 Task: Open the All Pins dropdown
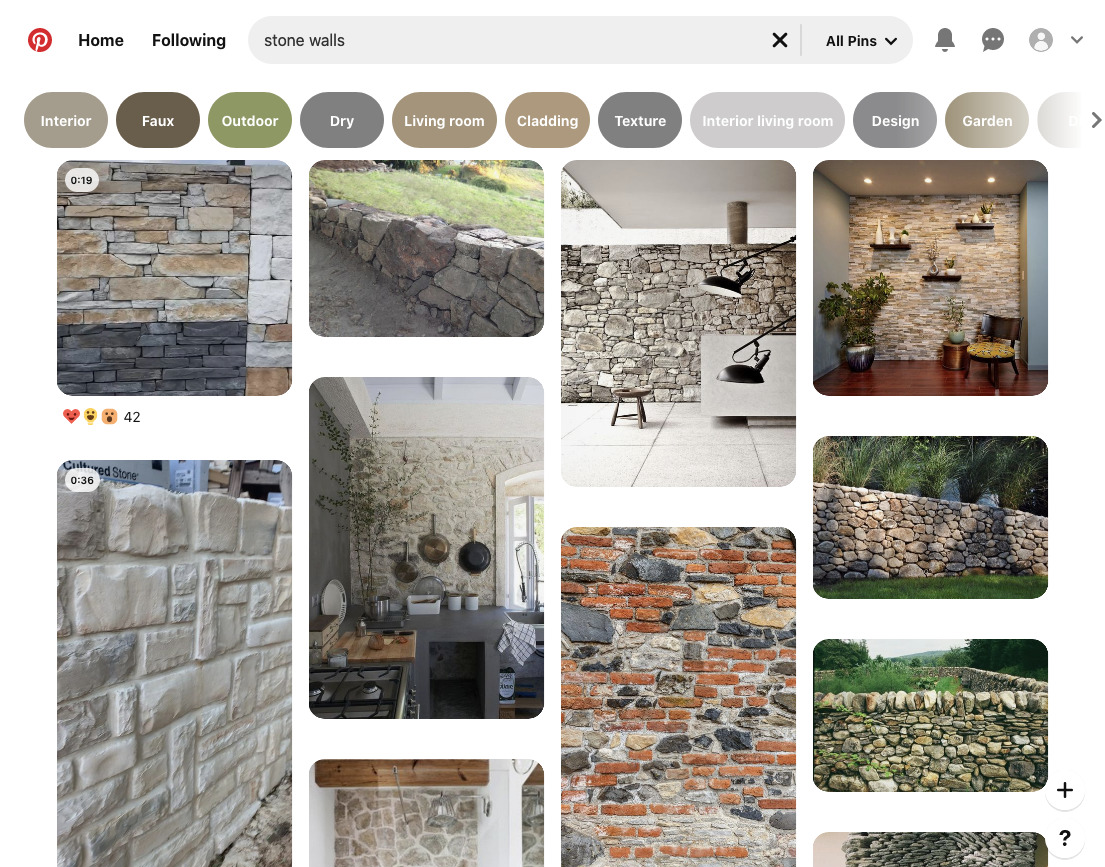click(x=858, y=41)
